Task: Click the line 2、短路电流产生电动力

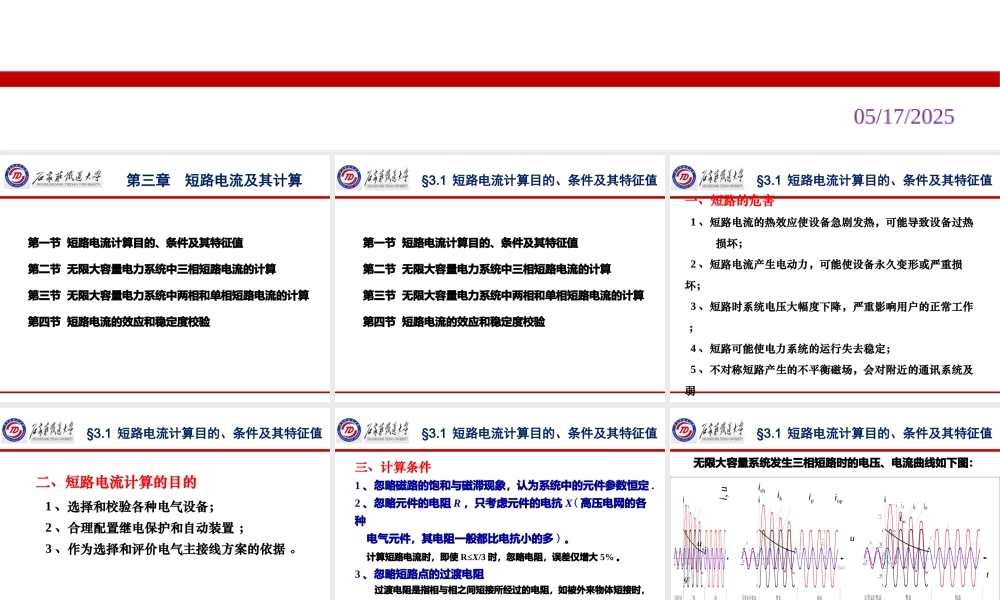Action: (826, 265)
